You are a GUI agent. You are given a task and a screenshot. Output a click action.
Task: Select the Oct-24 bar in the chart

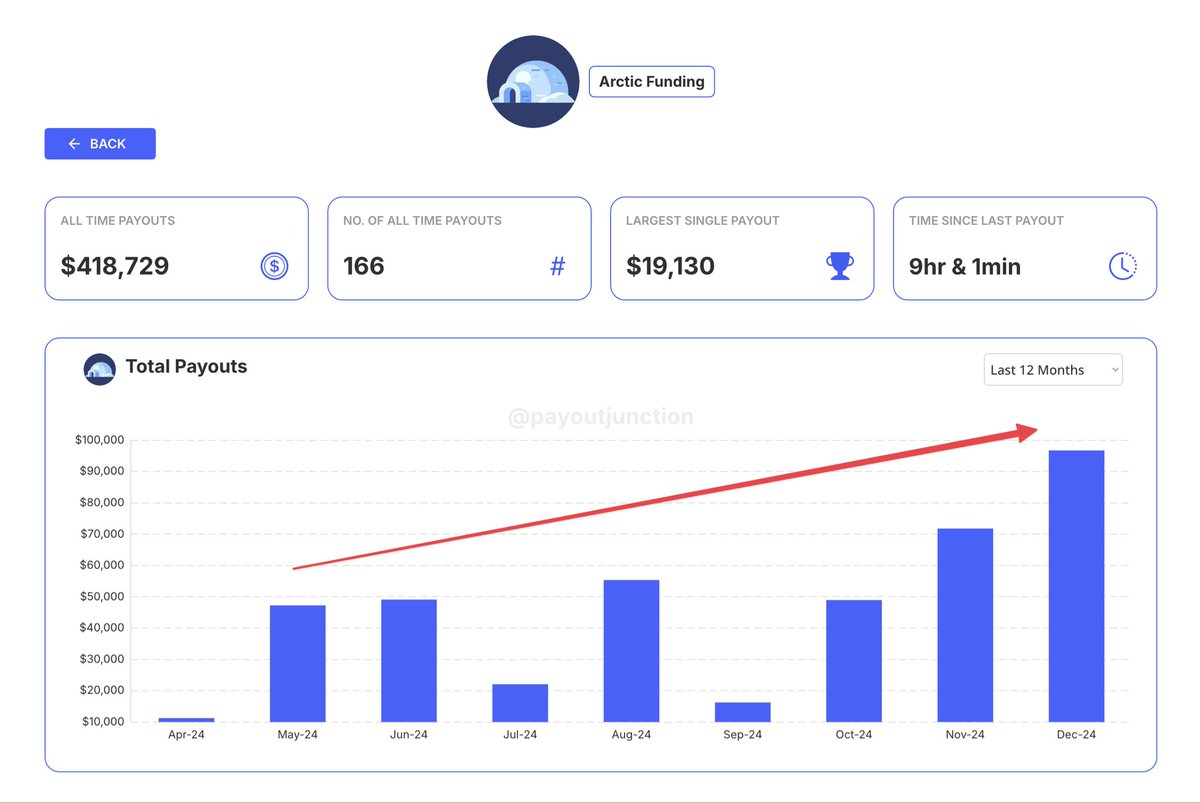point(854,661)
